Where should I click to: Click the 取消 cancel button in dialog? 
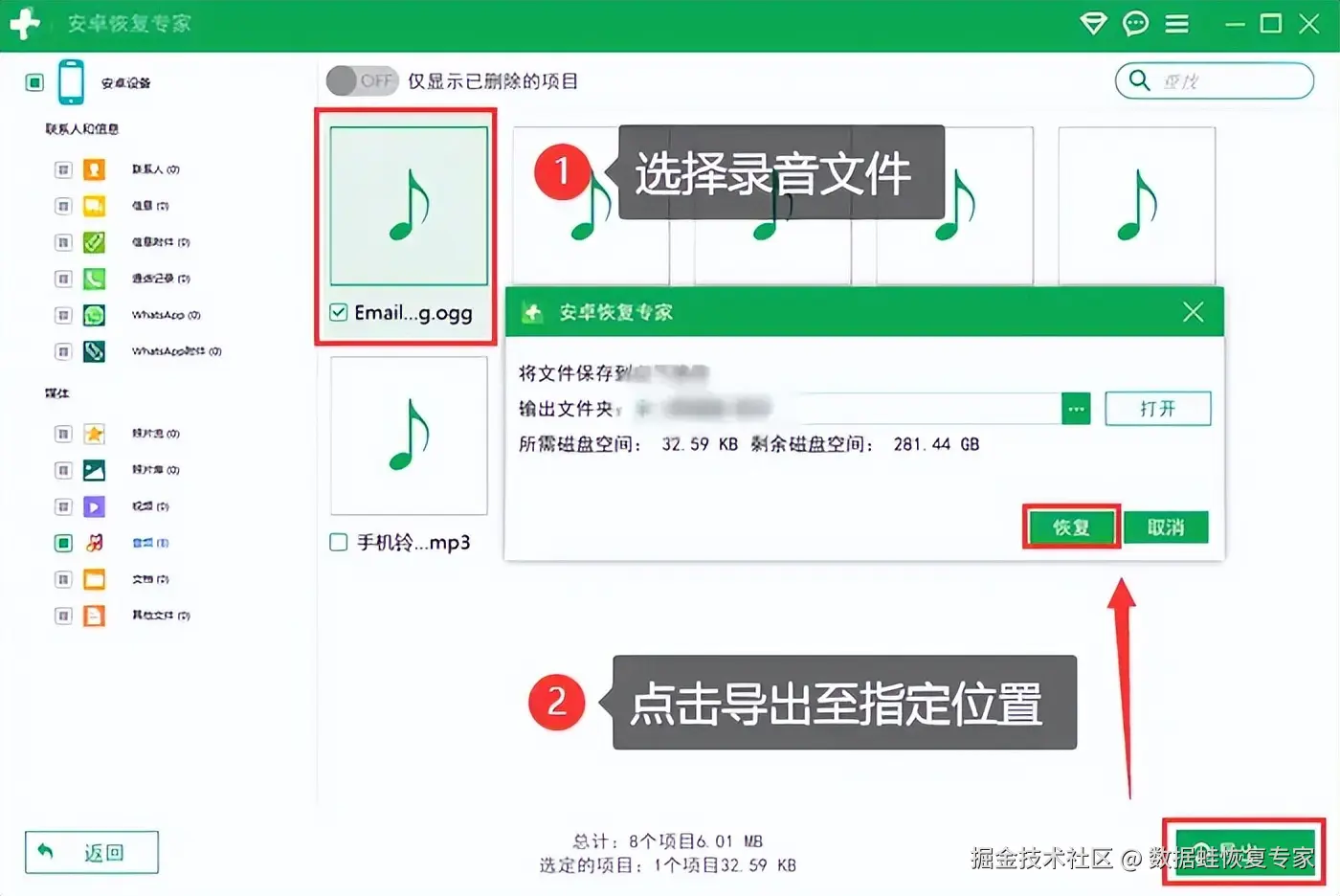click(1166, 527)
